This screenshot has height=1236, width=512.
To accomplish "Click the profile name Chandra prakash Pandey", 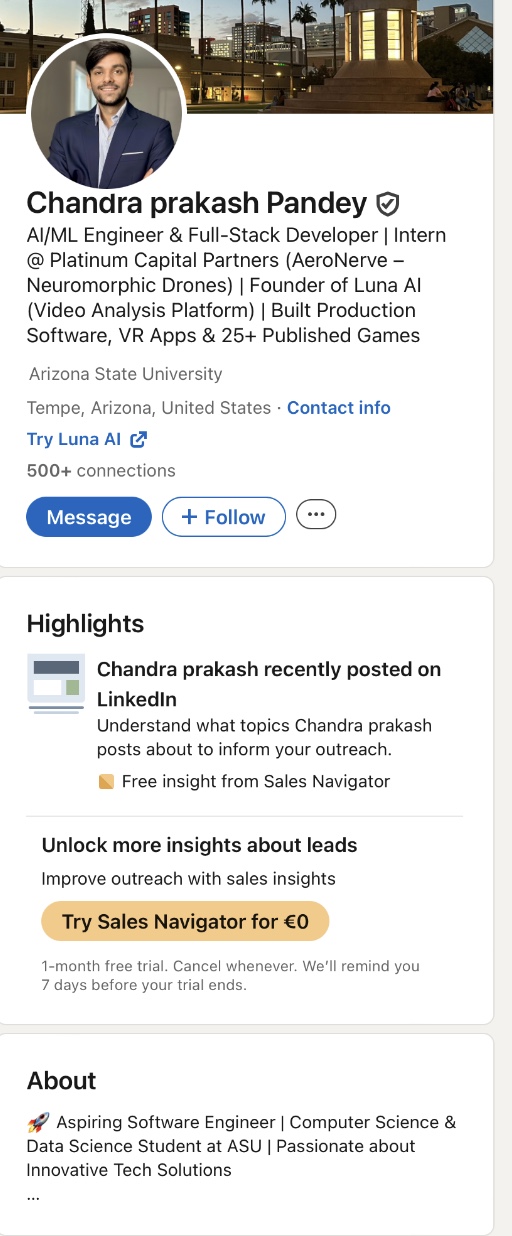I will (x=197, y=204).
